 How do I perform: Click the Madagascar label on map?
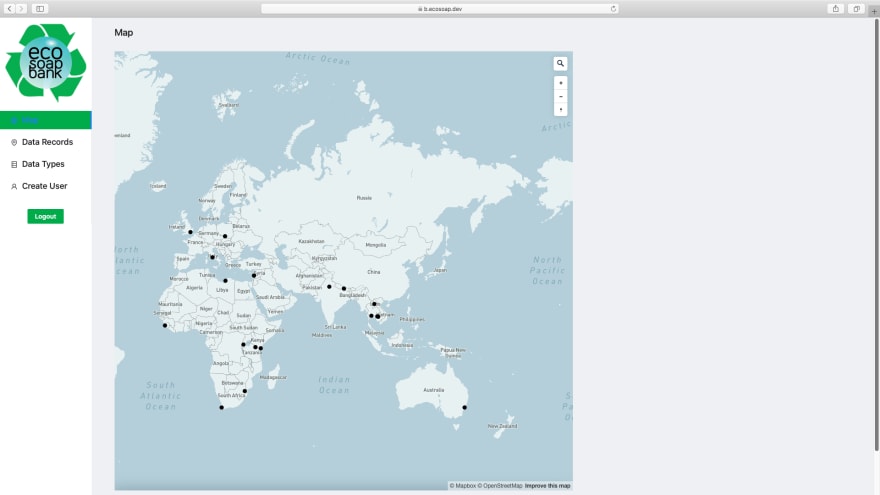(x=273, y=377)
